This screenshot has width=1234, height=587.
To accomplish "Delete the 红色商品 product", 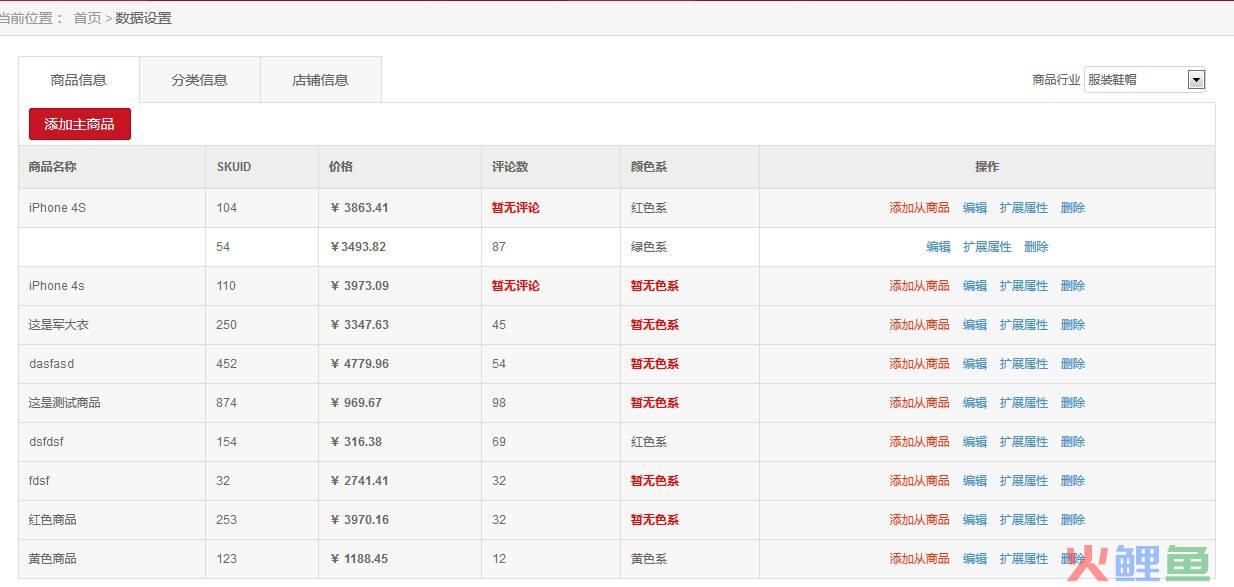I will [1073, 520].
